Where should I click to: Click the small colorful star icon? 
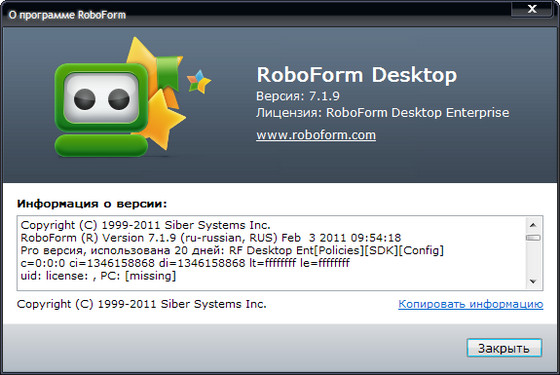[199, 82]
